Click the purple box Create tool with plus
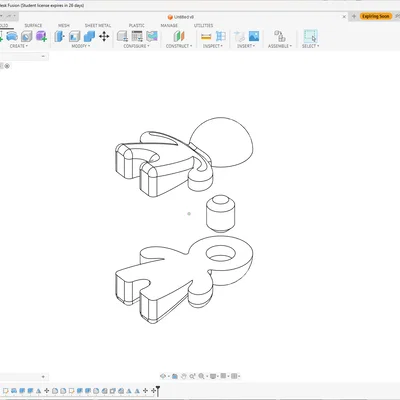 click(41, 36)
